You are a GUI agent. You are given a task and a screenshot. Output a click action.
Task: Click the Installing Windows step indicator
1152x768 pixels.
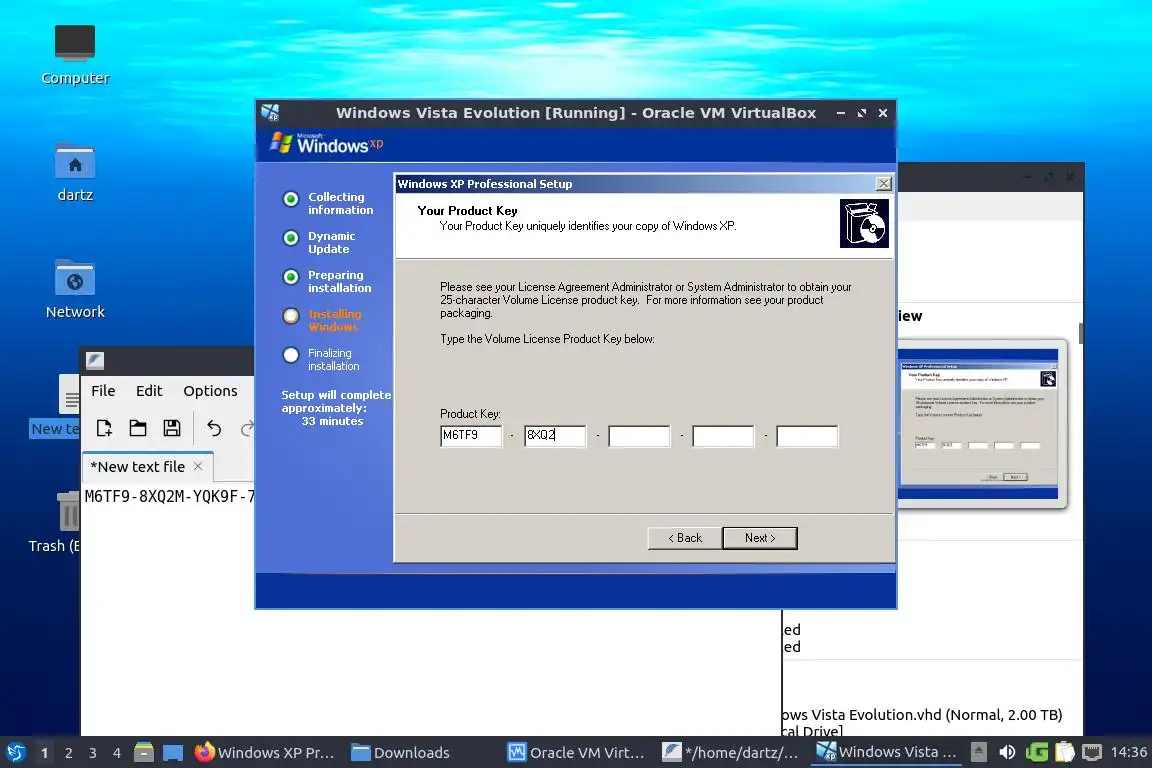tap(291, 316)
